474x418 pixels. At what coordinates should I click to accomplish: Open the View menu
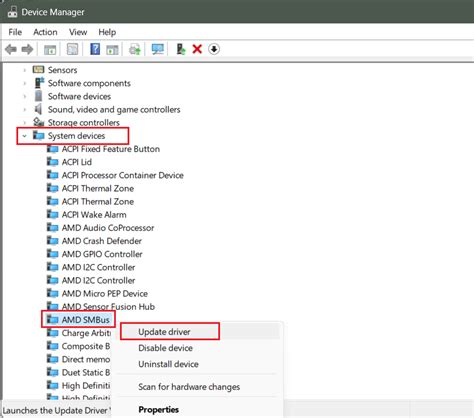tap(78, 32)
